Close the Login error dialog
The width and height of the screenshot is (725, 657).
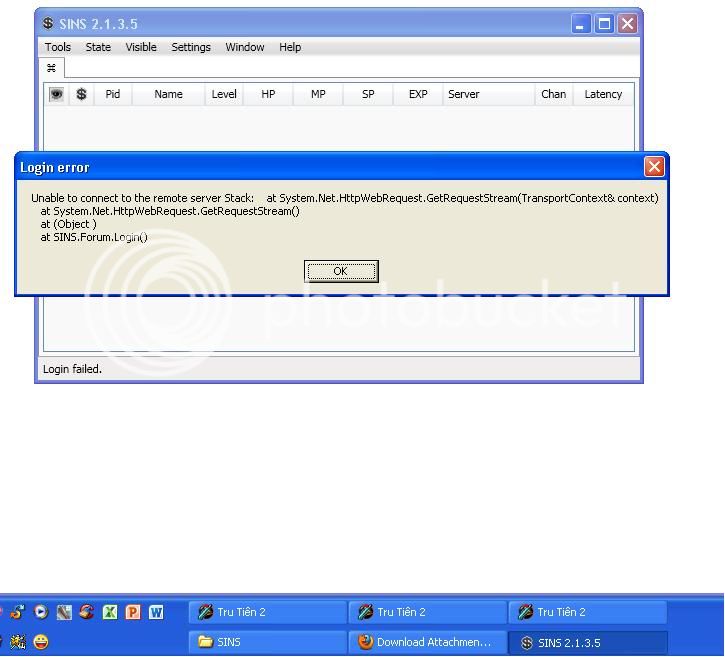click(x=654, y=167)
